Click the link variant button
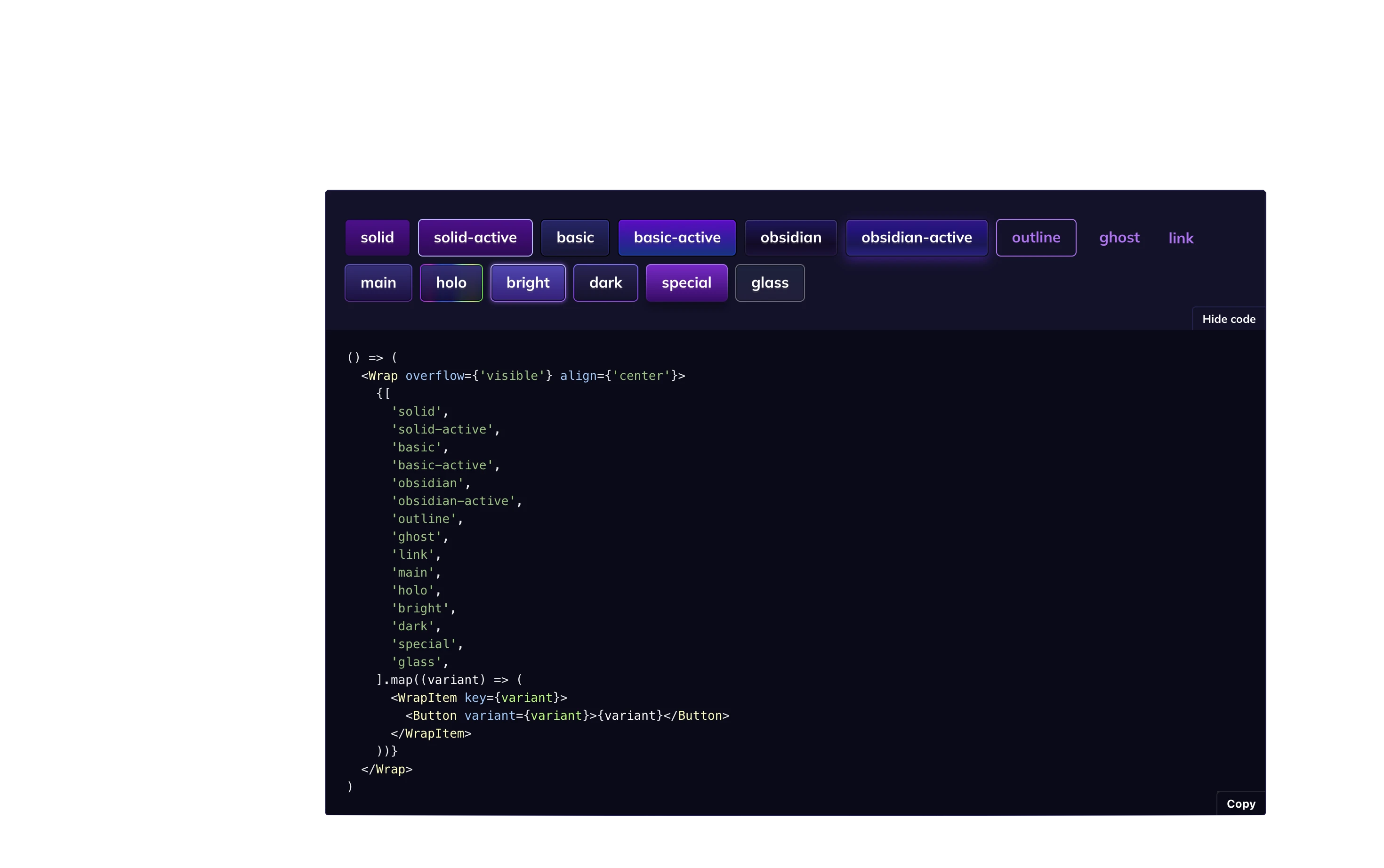The height and width of the screenshot is (868, 1384). [x=1181, y=238]
